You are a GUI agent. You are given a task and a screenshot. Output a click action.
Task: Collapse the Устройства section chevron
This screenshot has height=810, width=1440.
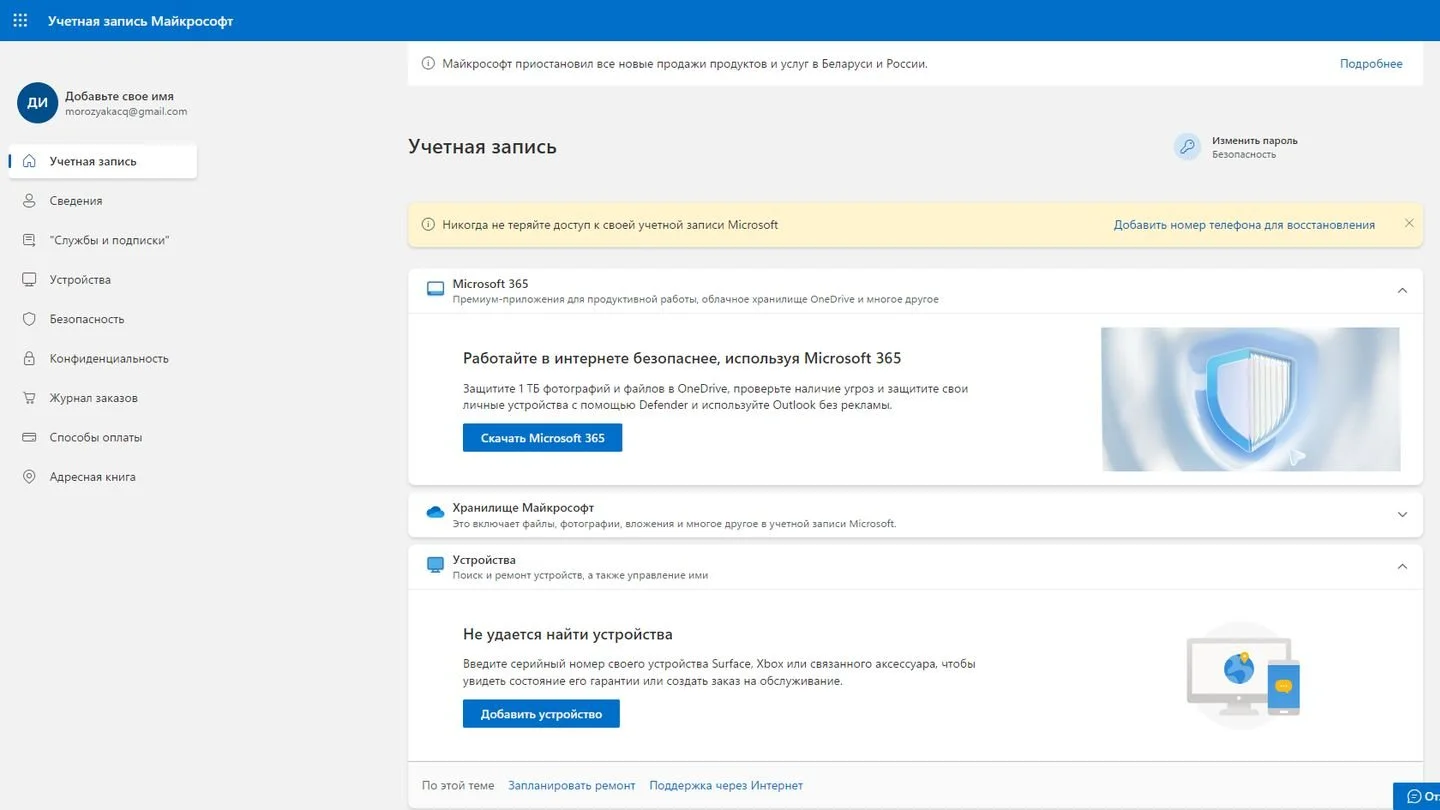click(1402, 567)
